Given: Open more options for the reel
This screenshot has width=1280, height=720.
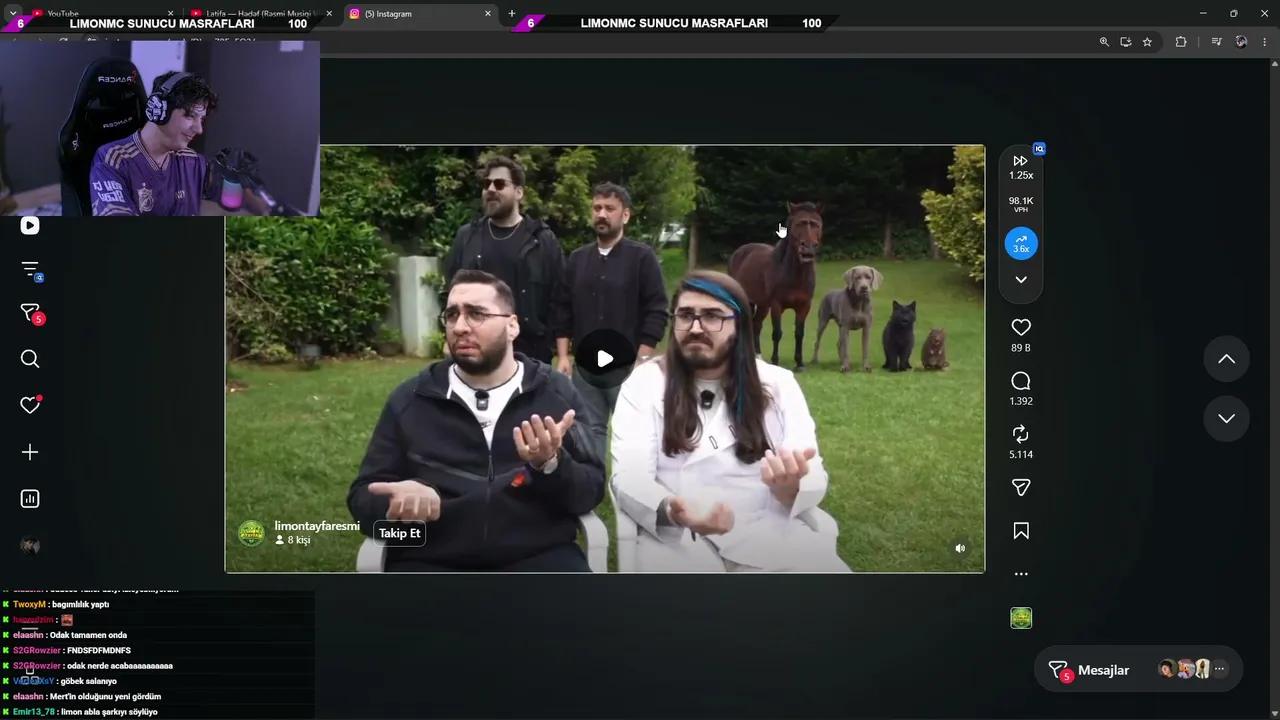Looking at the screenshot, I should click(x=1021, y=574).
